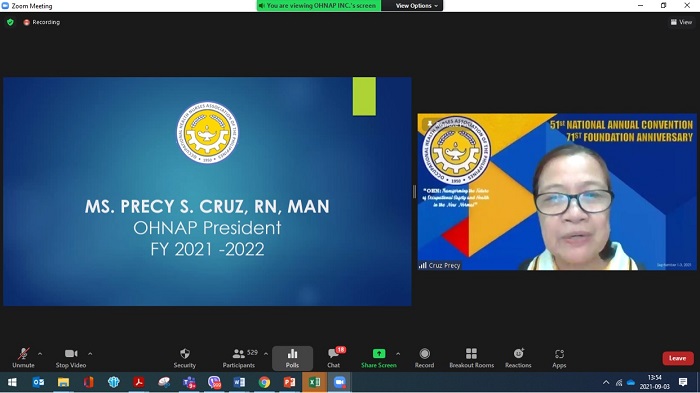Open video options arrow beside Stop Video
700x393 pixels.
[x=90, y=354]
